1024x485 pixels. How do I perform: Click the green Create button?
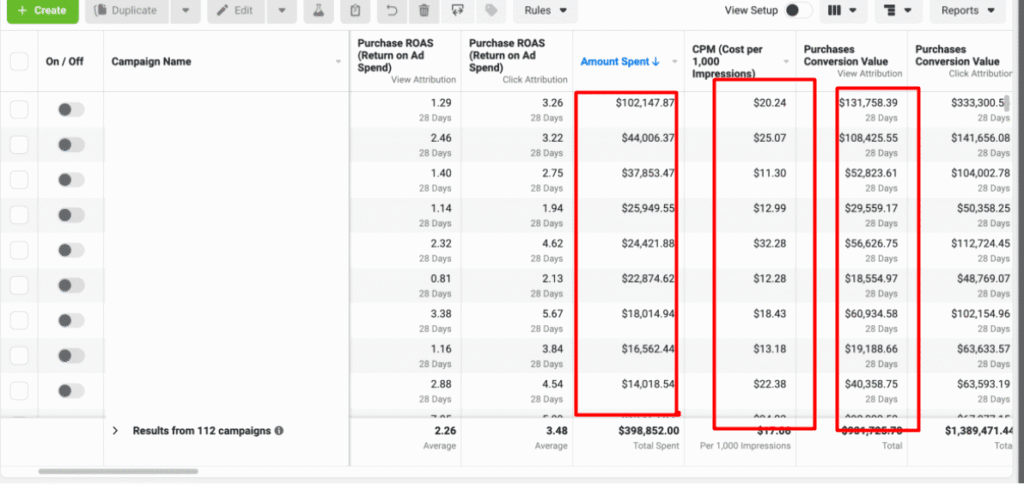click(41, 11)
